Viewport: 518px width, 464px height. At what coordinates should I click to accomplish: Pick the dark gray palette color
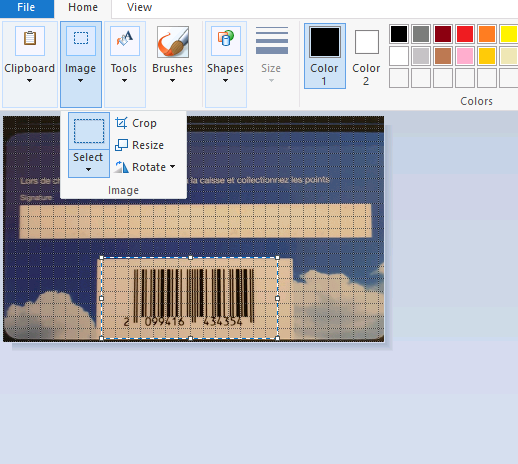point(421,34)
